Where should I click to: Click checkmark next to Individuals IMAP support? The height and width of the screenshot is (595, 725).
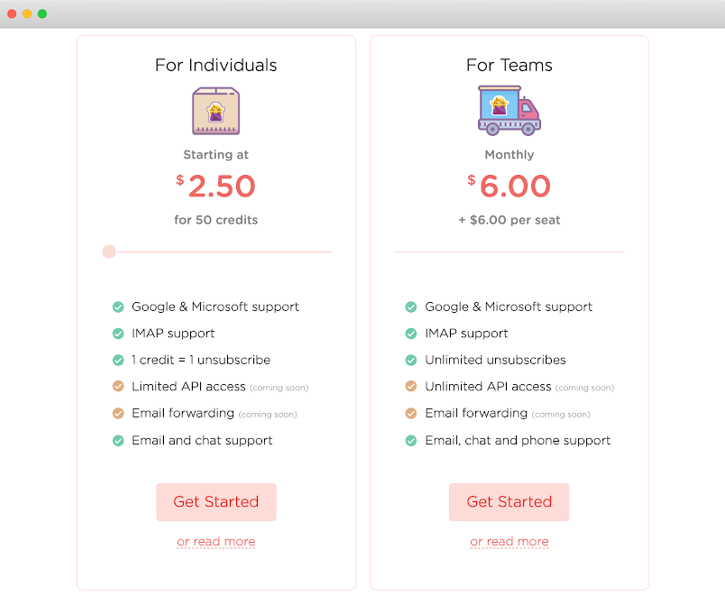coord(118,333)
